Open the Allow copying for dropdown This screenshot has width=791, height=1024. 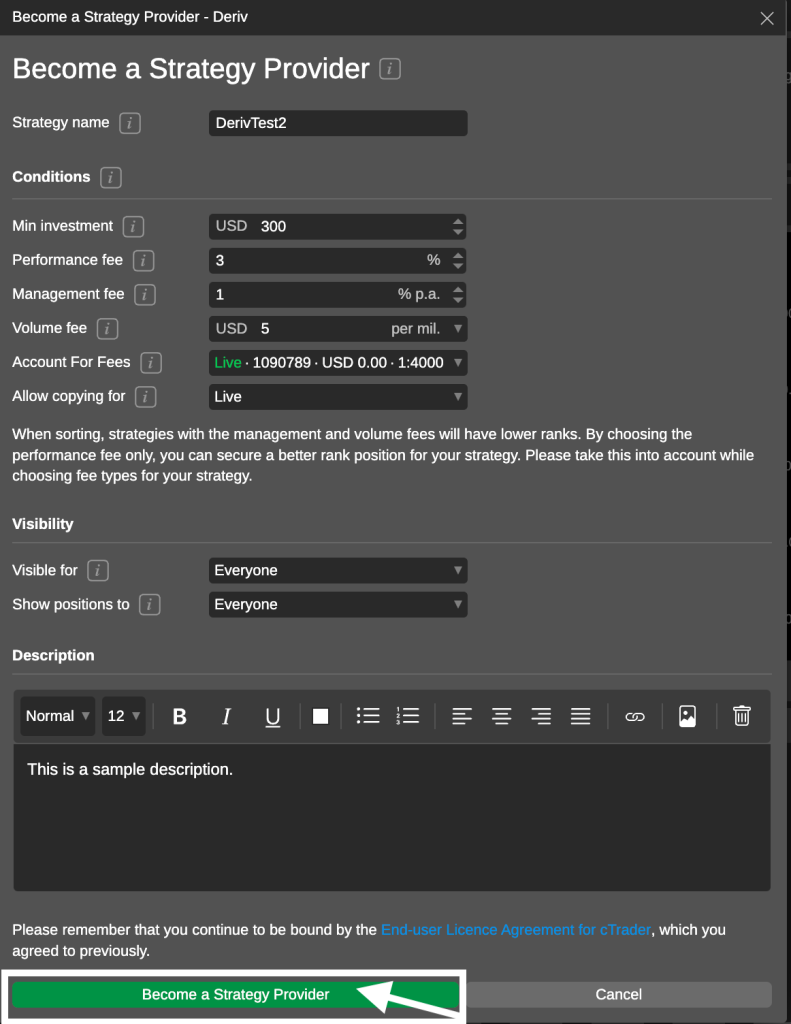[x=338, y=397]
